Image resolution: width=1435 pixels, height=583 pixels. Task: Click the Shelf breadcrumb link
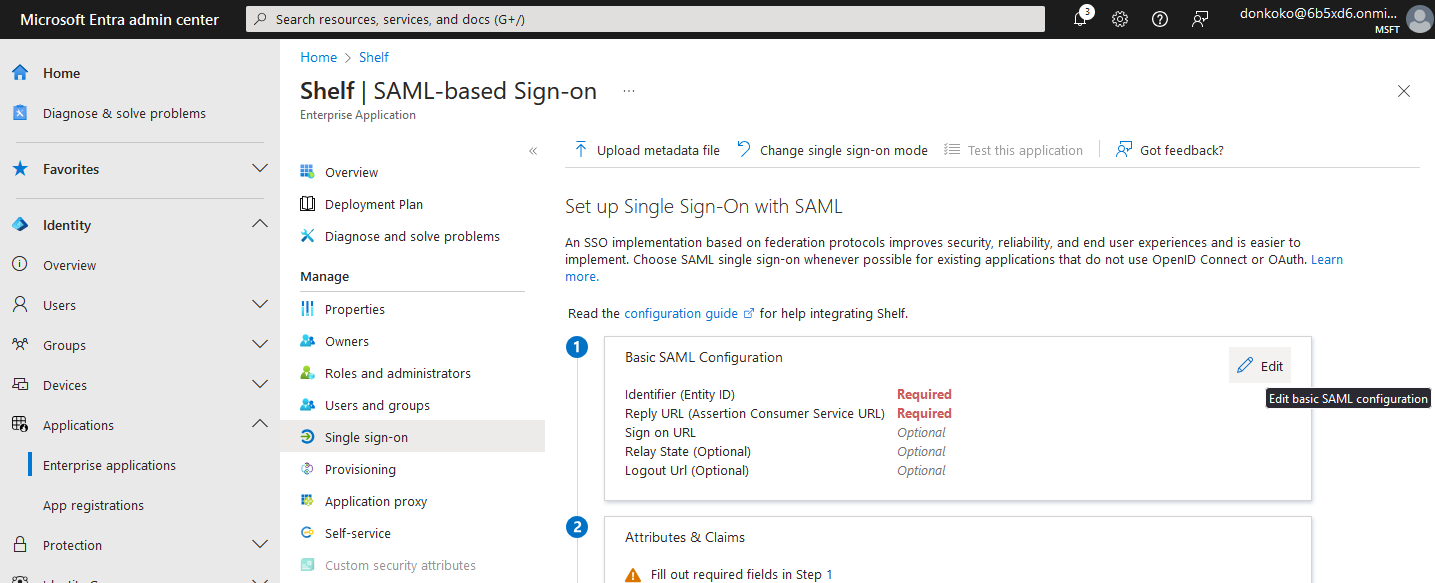(374, 57)
